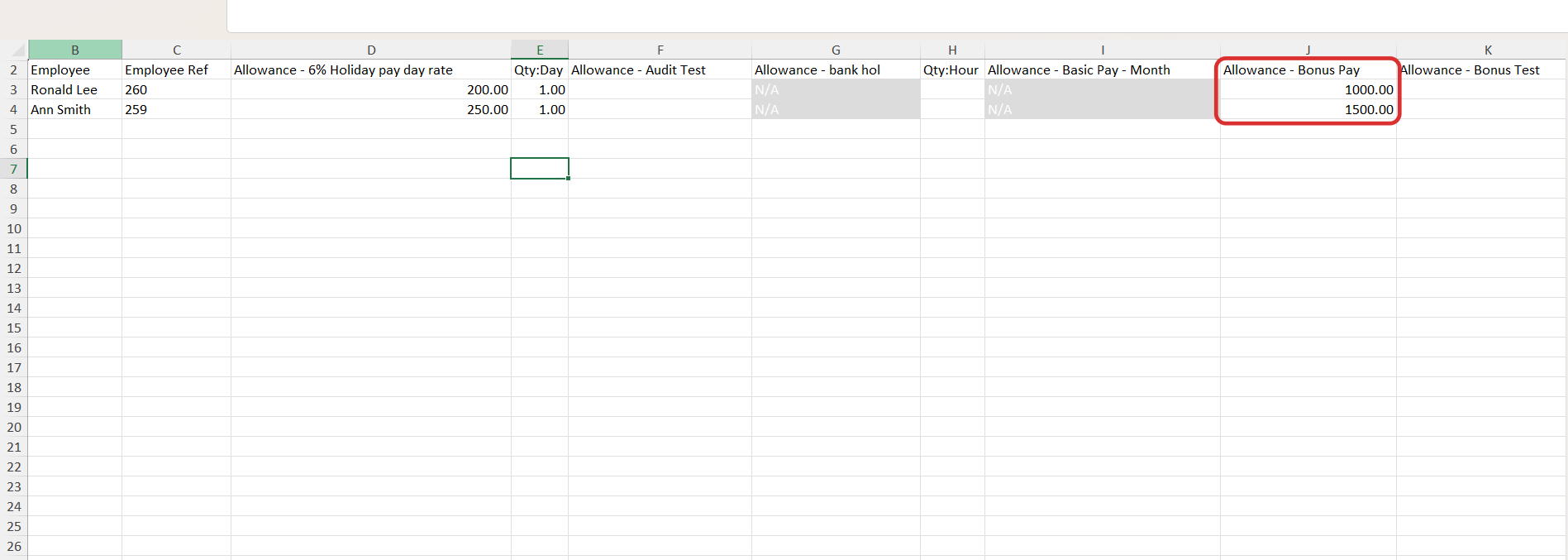This screenshot has height=560, width=1568.
Task: Select the '200.00' holiday pay cell
Action: pyautogui.click(x=371, y=89)
